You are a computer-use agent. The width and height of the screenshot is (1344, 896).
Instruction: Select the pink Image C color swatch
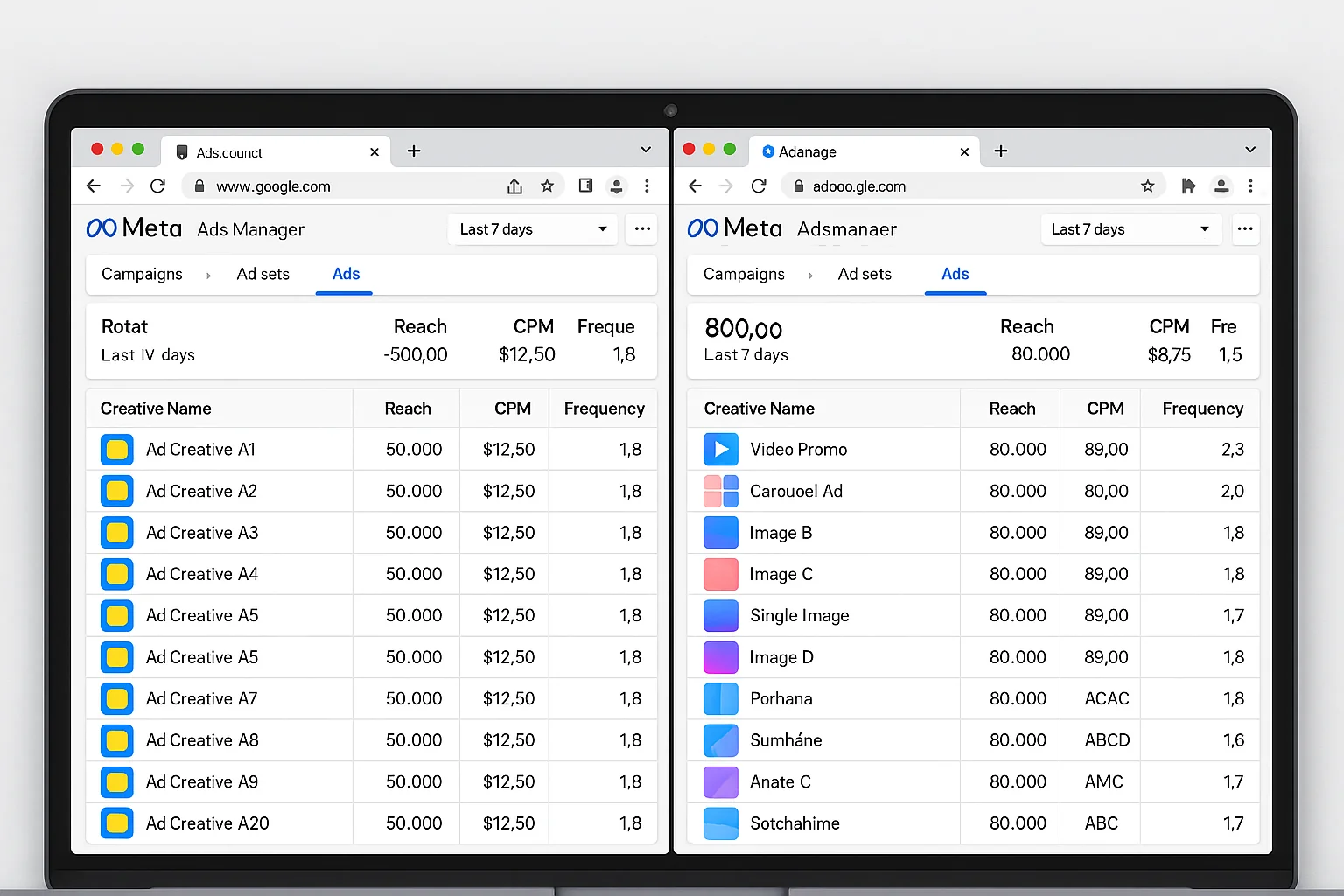point(719,574)
